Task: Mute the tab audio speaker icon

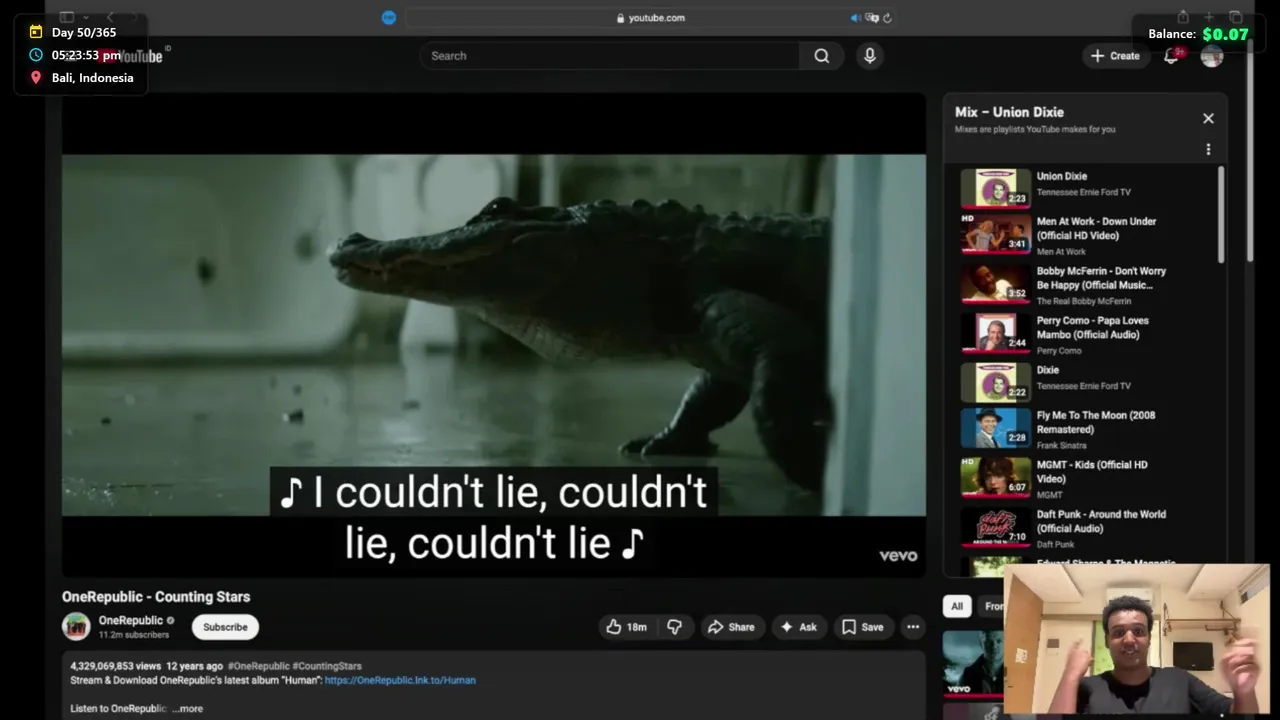Action: click(855, 17)
